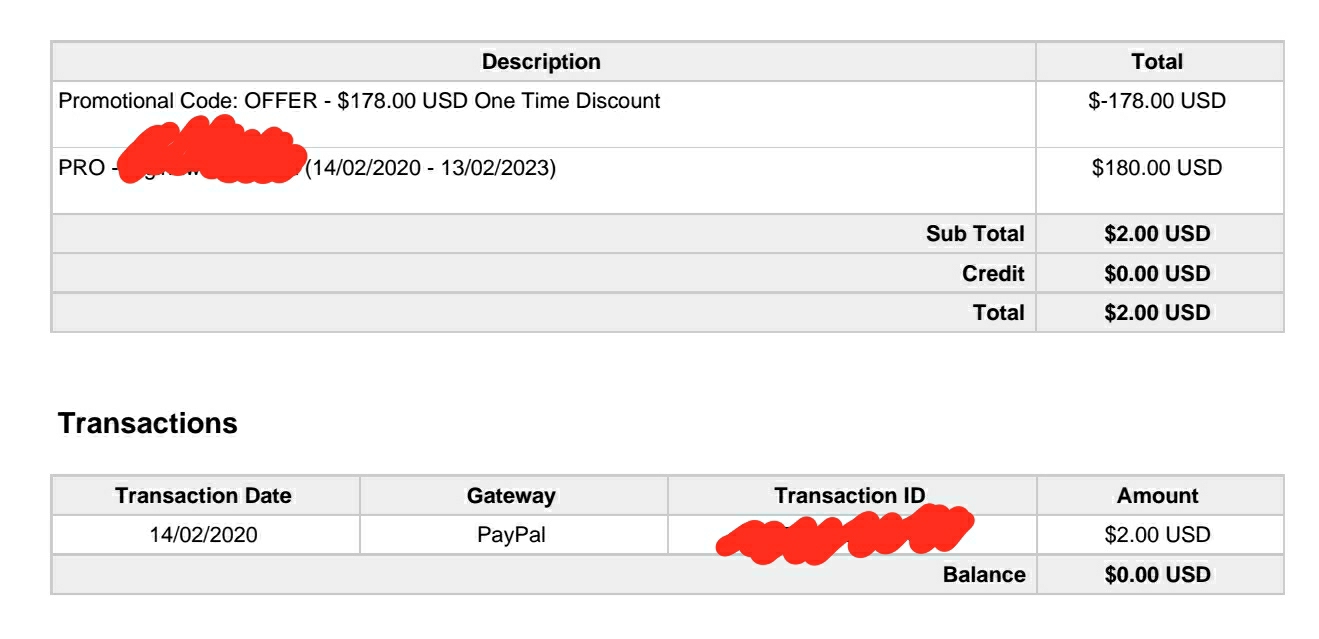
Task: Select the Credit $0.00 USD value
Action: pyautogui.click(x=1157, y=274)
